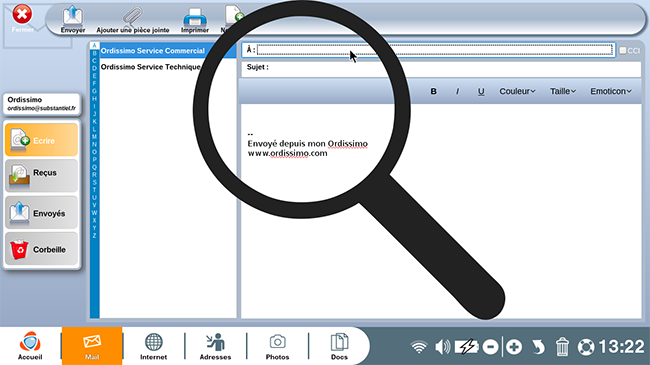The height and width of the screenshot is (365, 650).
Task: Open the Emoticon dropdown
Action: [611, 91]
